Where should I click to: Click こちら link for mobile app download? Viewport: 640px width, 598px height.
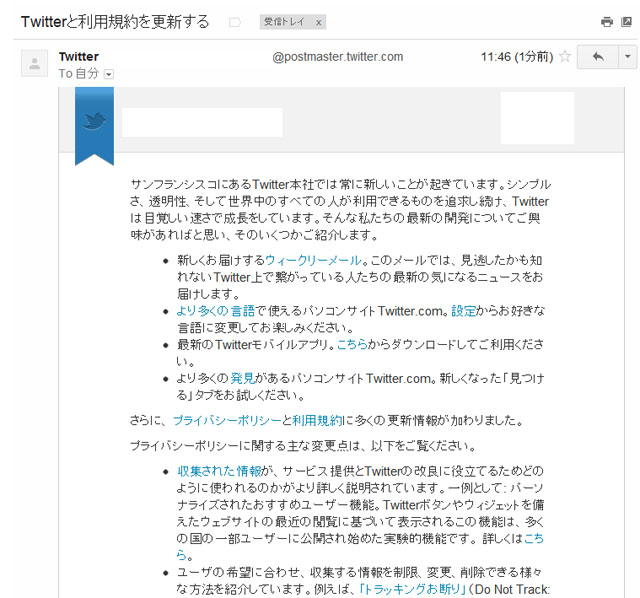tap(352, 345)
